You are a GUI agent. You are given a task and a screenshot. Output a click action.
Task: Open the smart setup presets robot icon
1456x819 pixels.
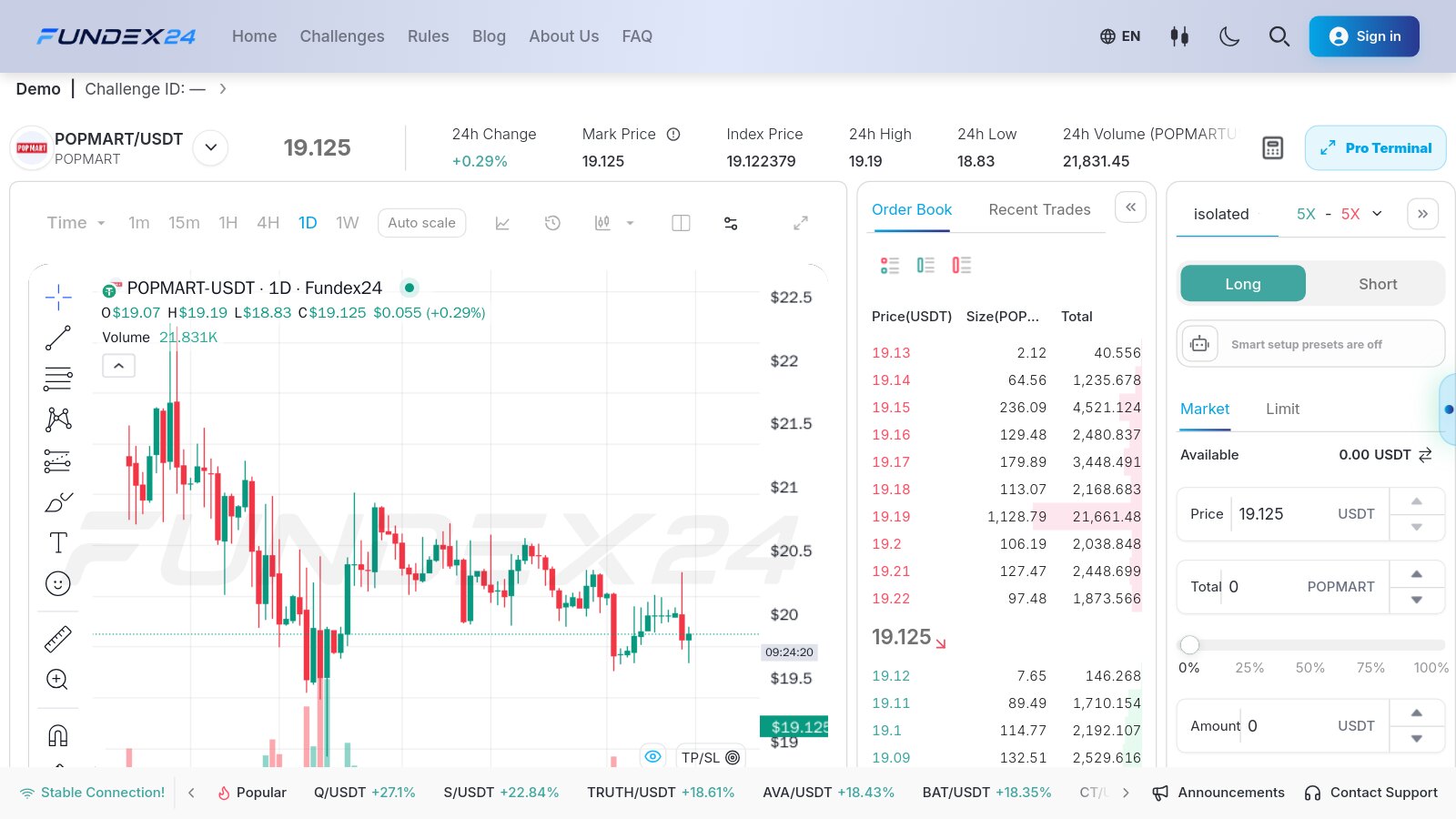tap(1200, 344)
